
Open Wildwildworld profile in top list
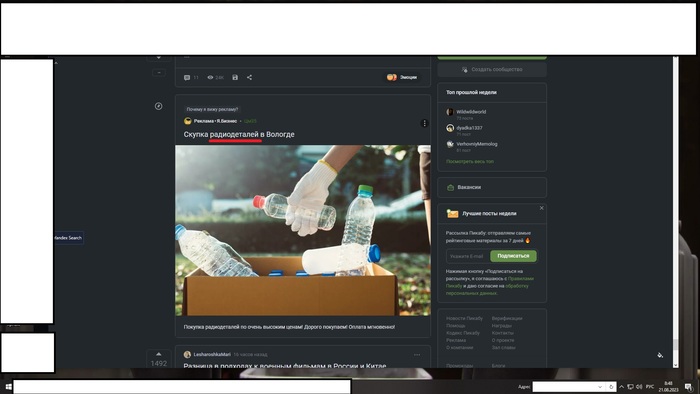(471, 112)
